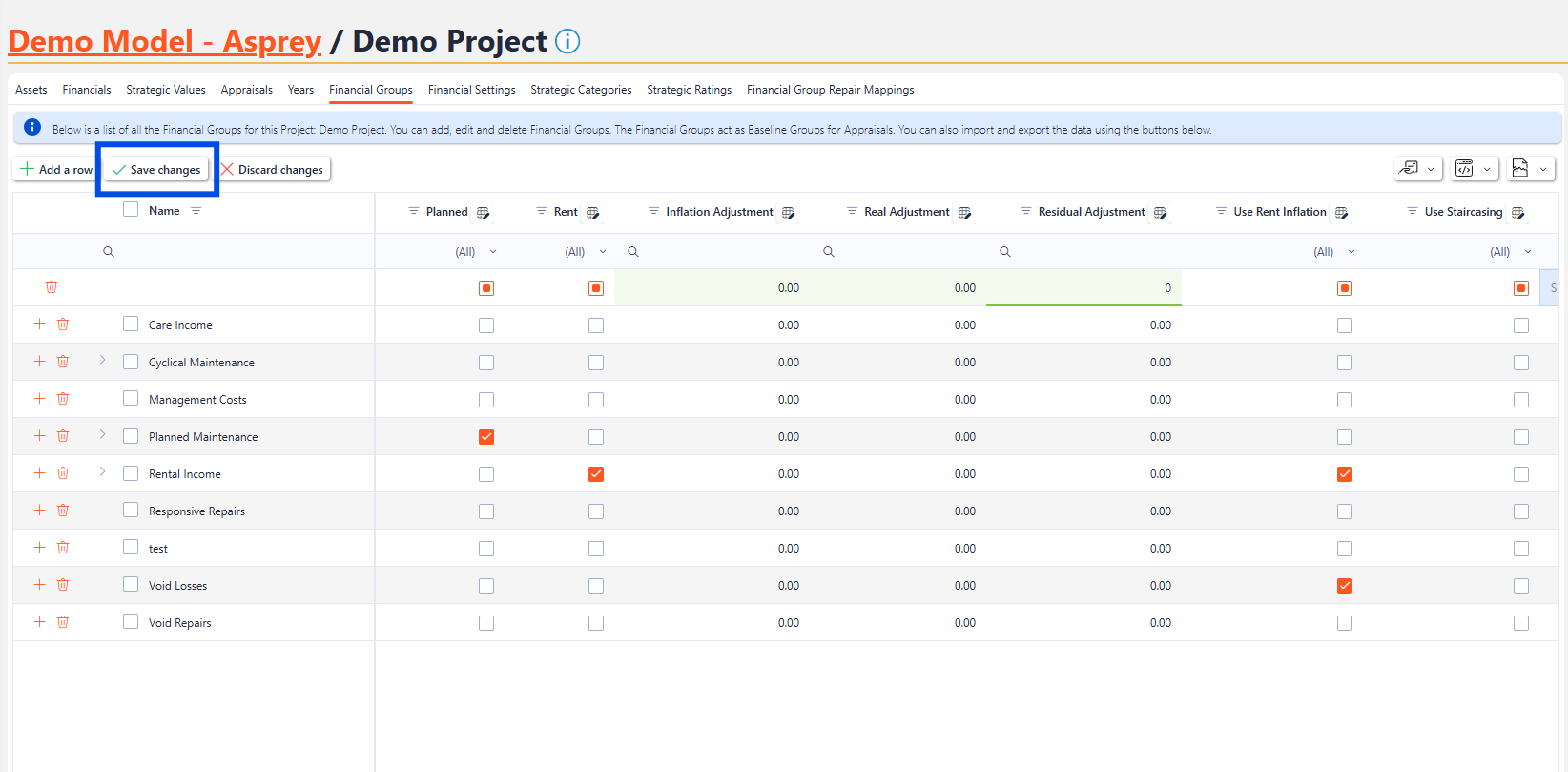Viewport: 1568px width, 772px height.
Task: Open the Financial Settings tab
Action: [x=471, y=90]
